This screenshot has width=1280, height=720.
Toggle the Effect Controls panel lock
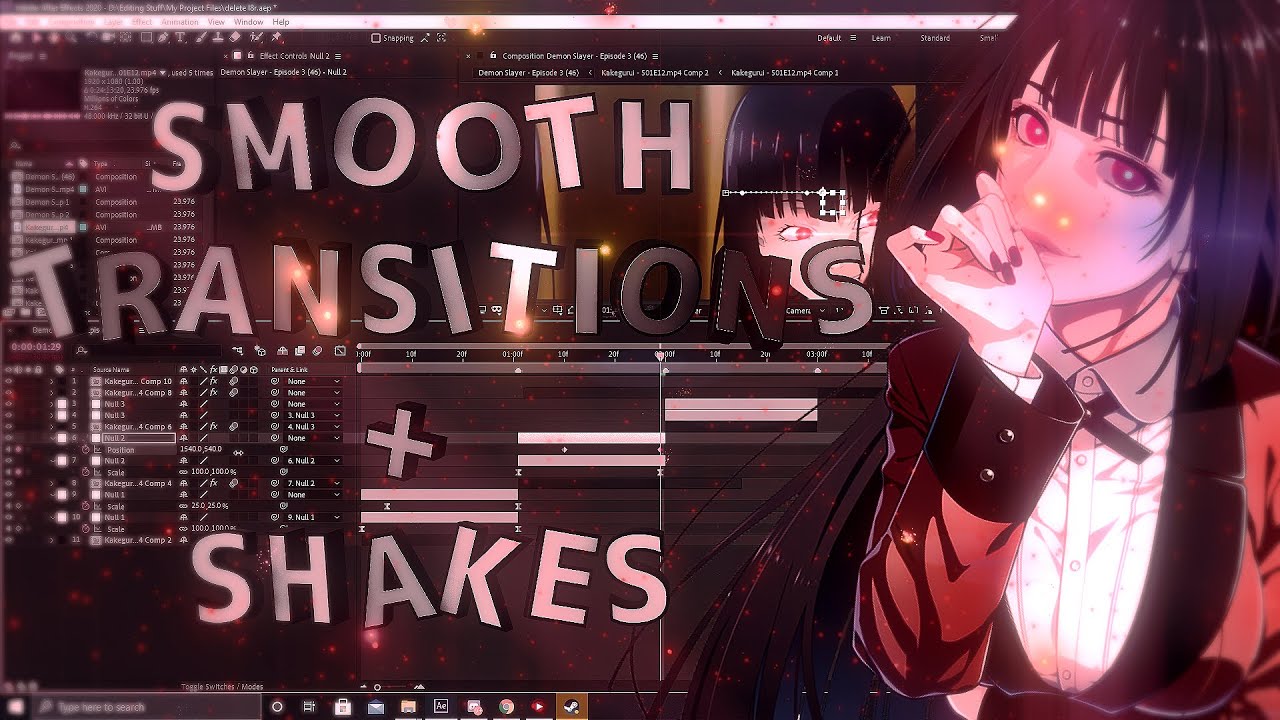point(250,56)
